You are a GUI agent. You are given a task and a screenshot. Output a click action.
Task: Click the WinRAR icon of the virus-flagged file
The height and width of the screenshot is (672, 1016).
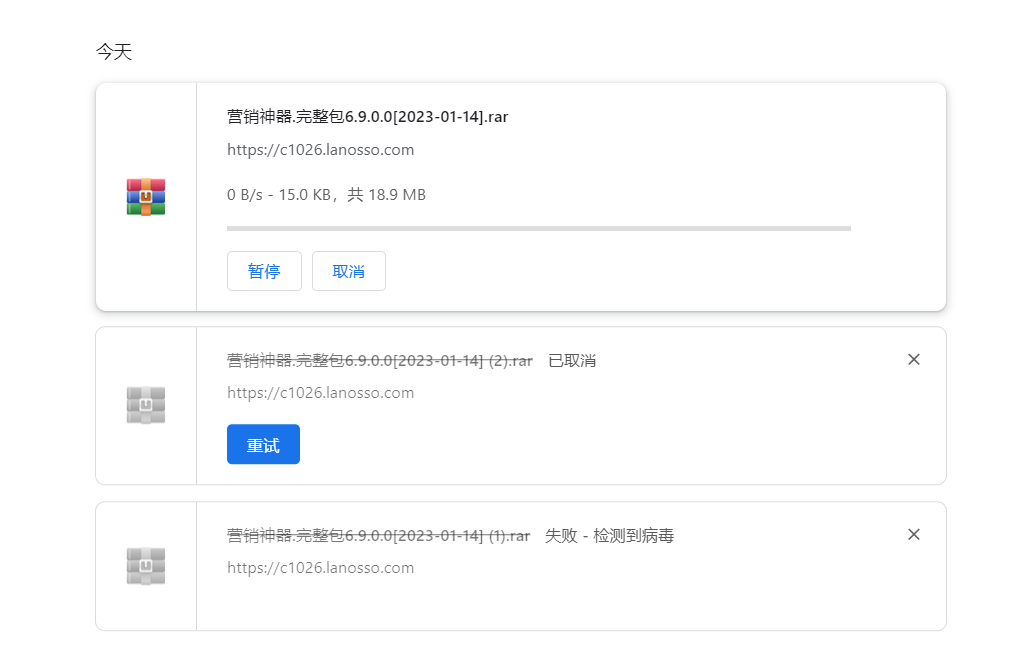145,565
